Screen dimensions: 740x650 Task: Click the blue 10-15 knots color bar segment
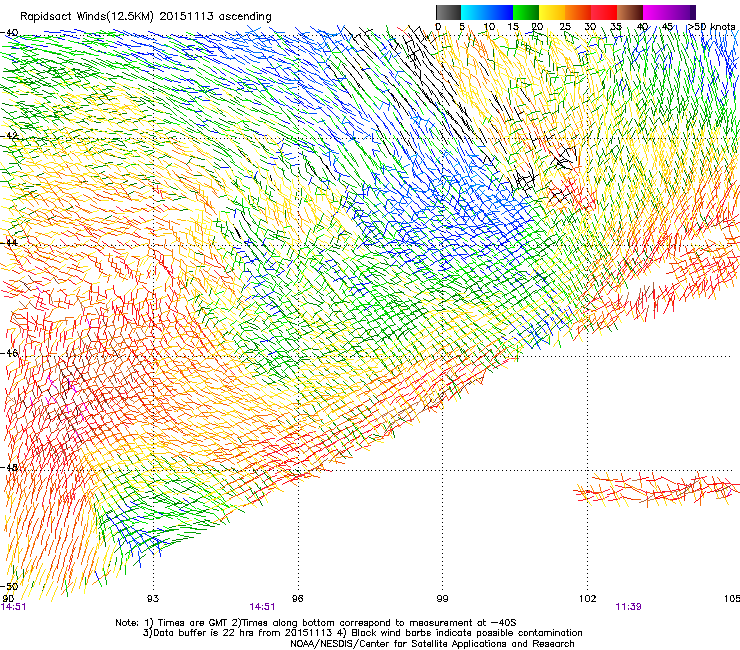[x=500, y=12]
